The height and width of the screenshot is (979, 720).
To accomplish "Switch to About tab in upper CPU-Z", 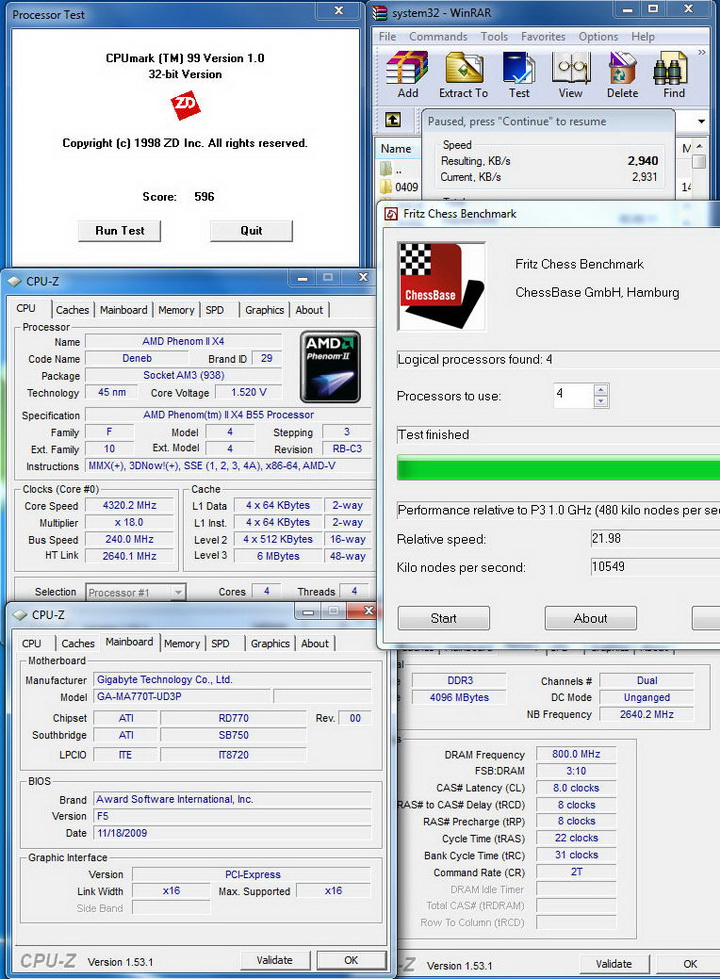I will (309, 310).
